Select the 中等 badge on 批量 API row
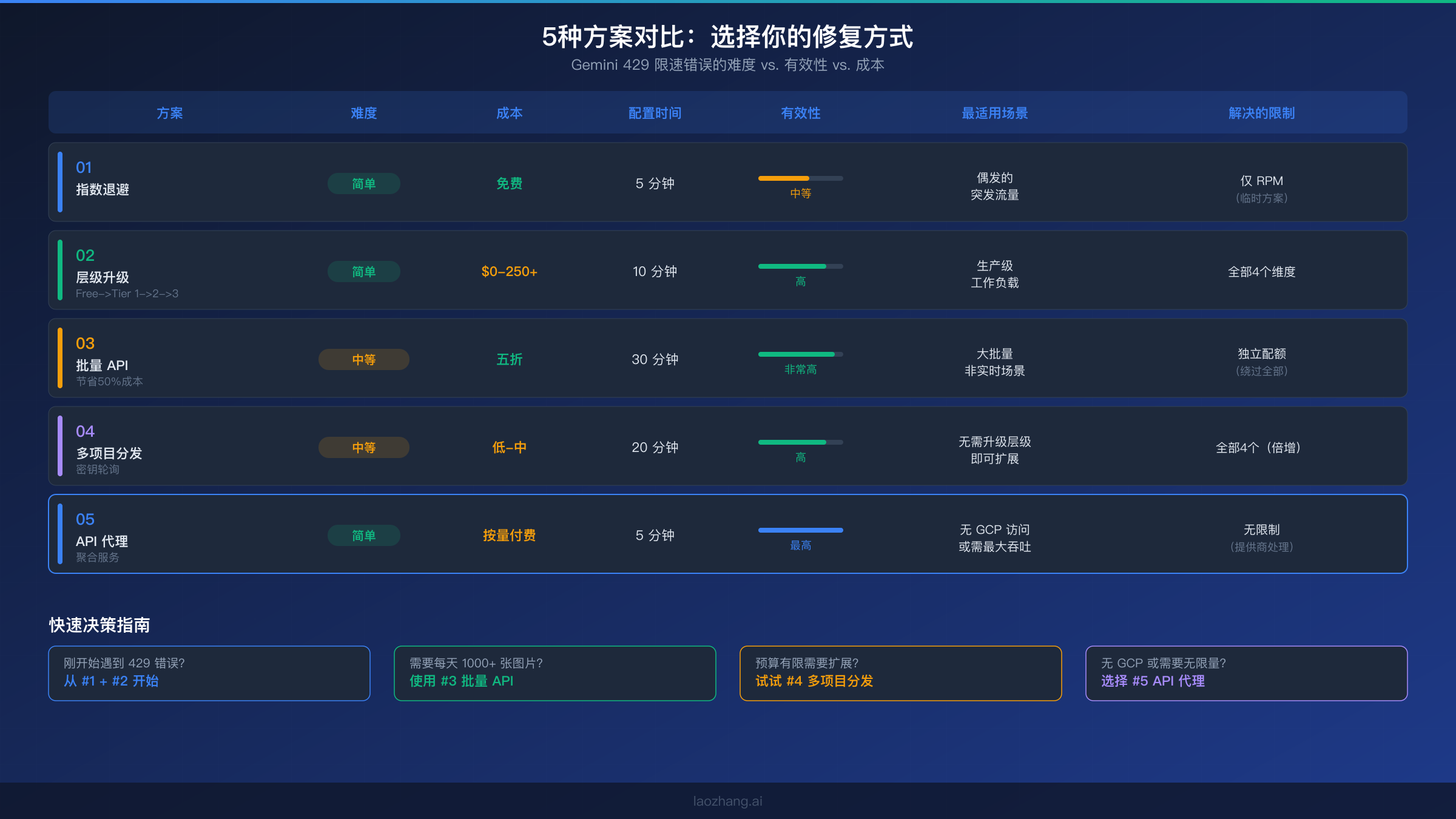 [363, 359]
